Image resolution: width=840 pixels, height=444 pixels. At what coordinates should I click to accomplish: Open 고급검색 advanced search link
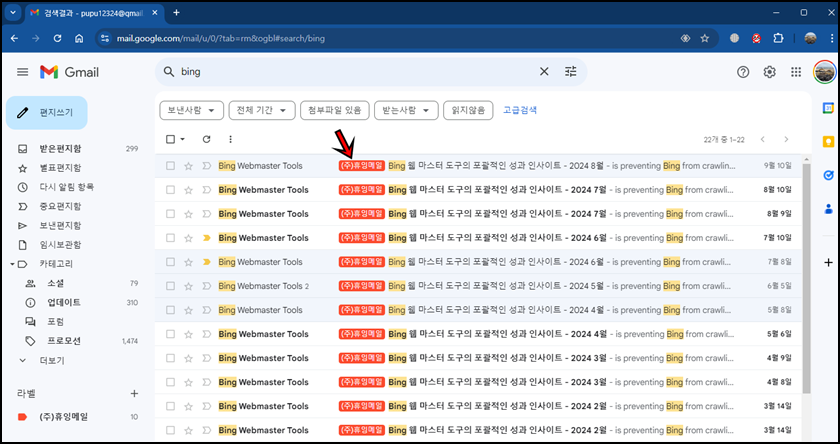[x=520, y=110]
